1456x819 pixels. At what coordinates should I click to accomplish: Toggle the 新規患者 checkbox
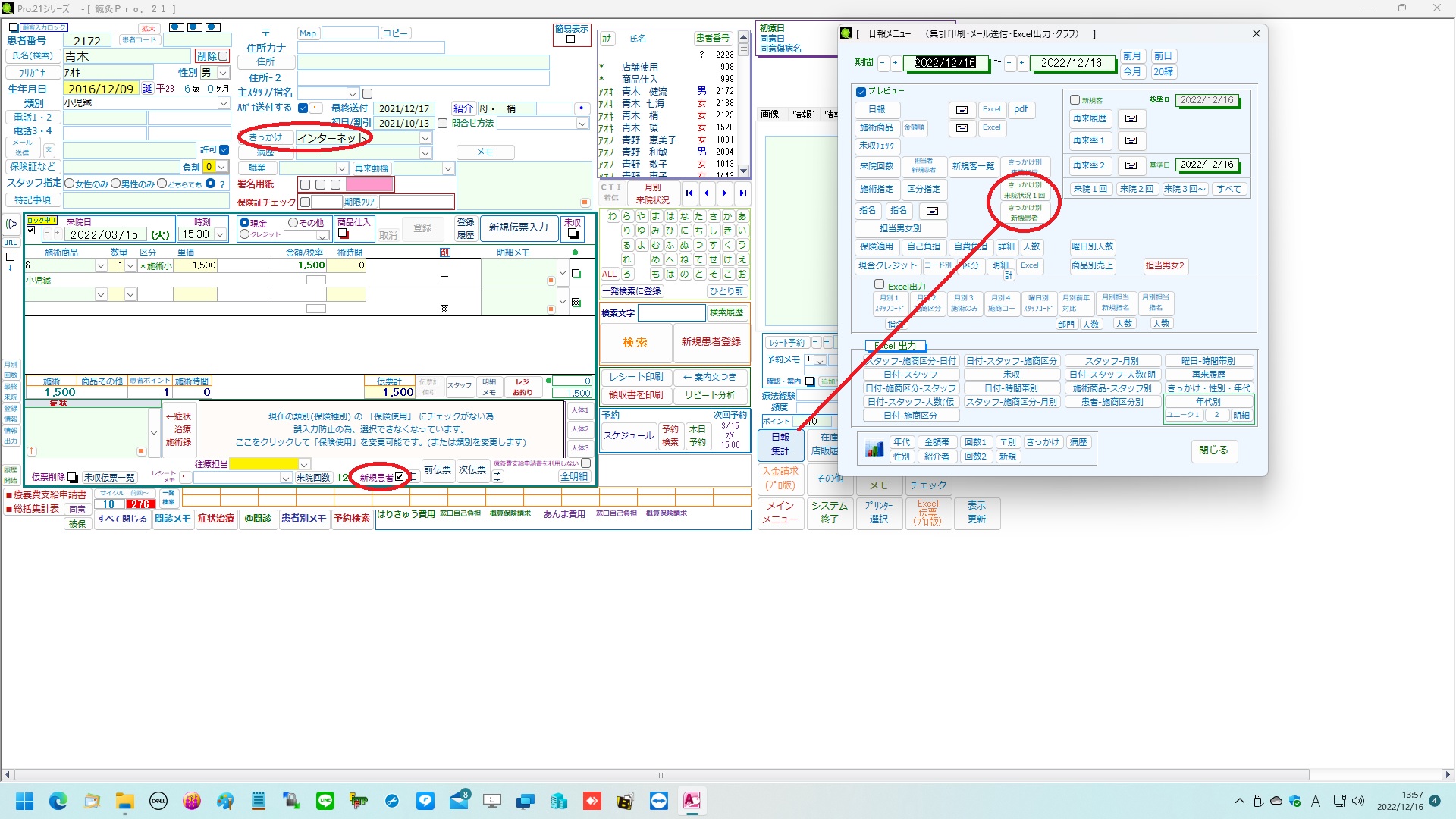[400, 477]
